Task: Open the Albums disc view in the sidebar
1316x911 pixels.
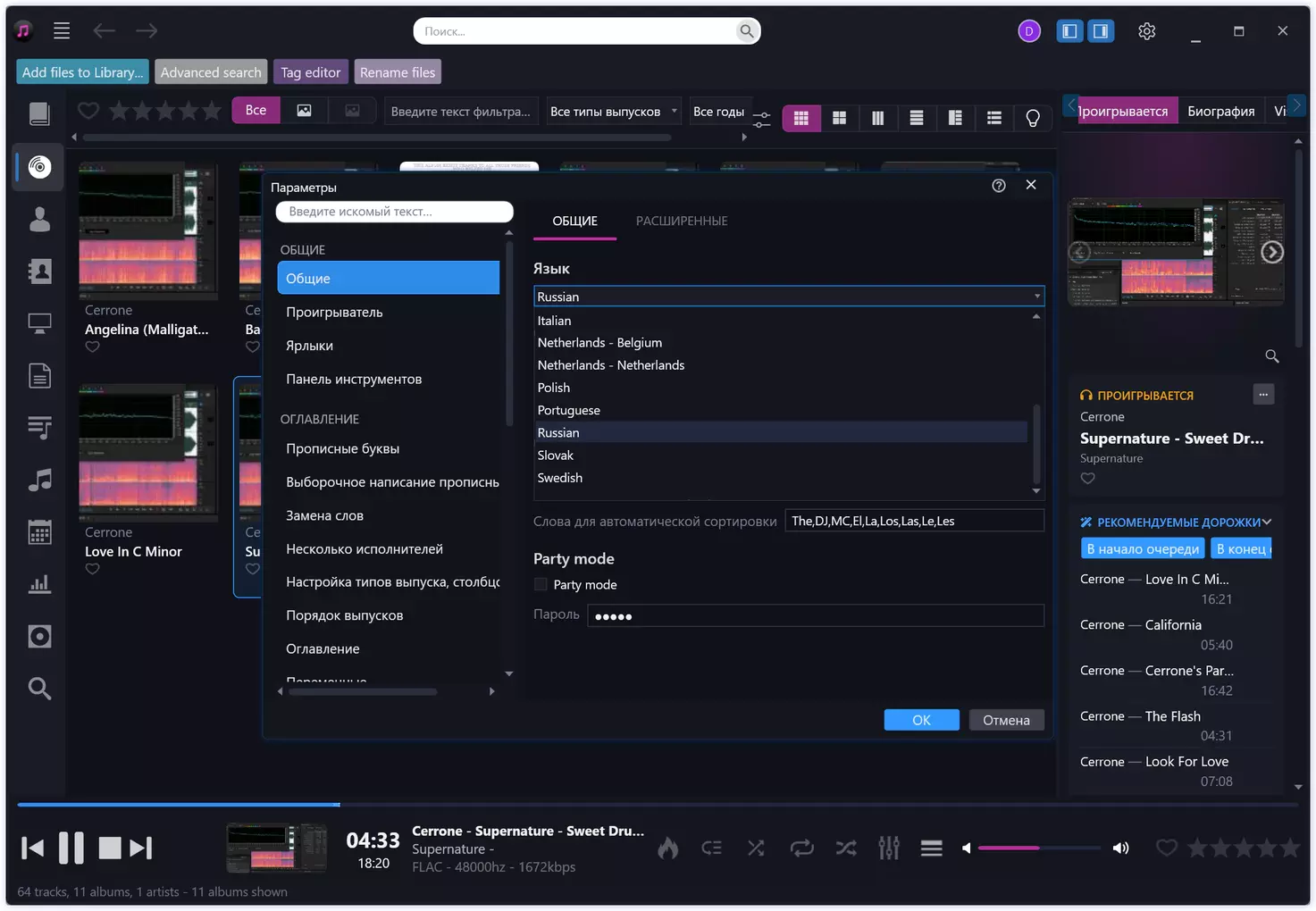Action: (x=39, y=167)
